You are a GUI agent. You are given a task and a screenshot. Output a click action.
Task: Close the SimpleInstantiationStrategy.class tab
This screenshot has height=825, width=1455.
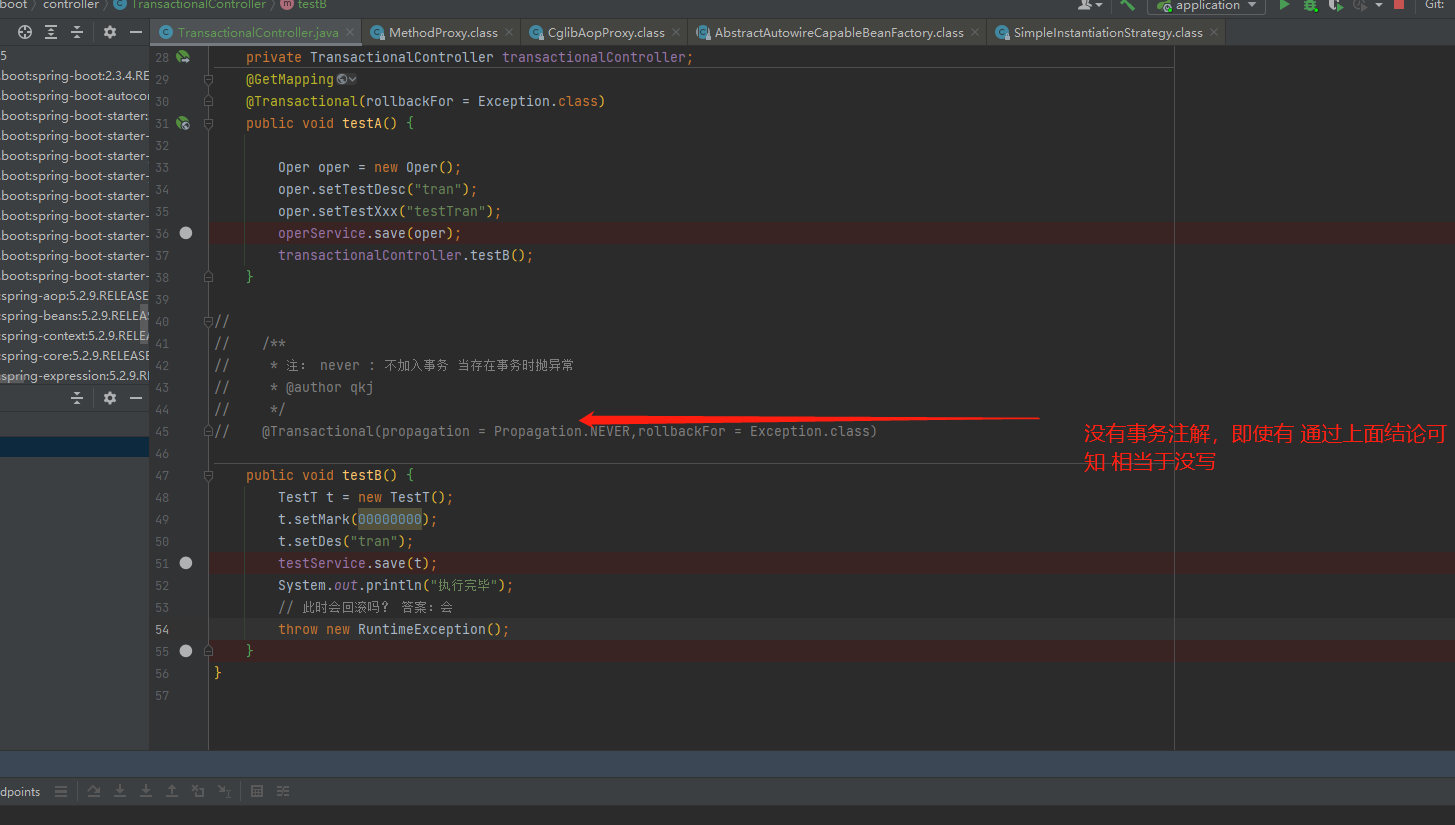tap(1214, 33)
